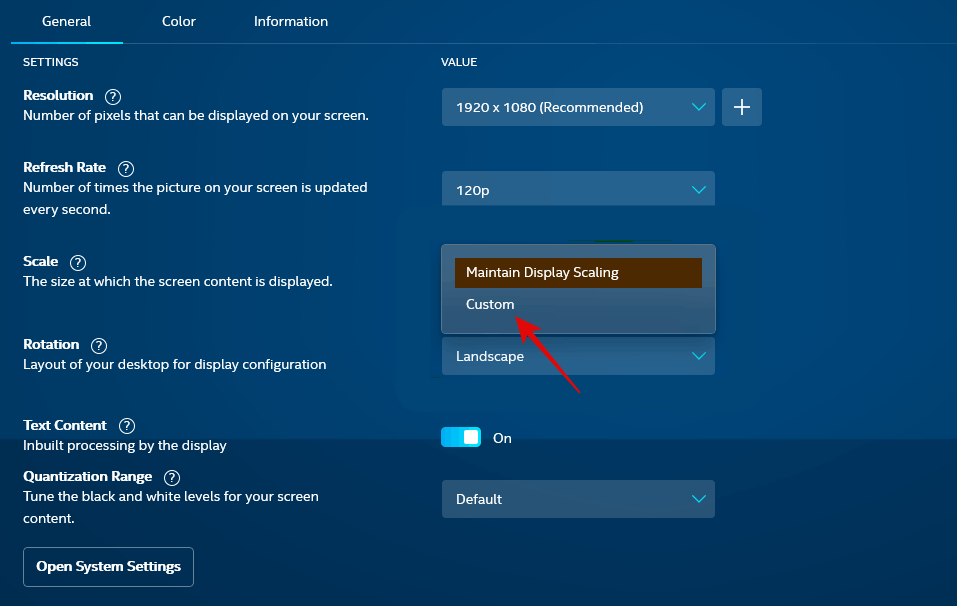Add a custom resolution with the plus button
Viewport: 957px width, 606px height.
(x=741, y=107)
